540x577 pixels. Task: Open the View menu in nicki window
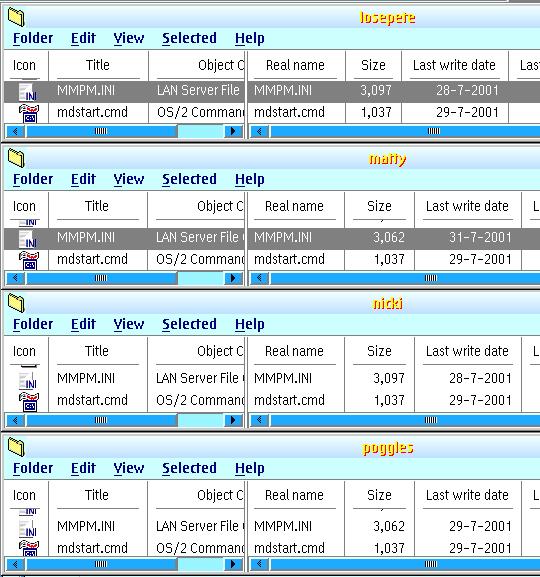pyautogui.click(x=128, y=324)
